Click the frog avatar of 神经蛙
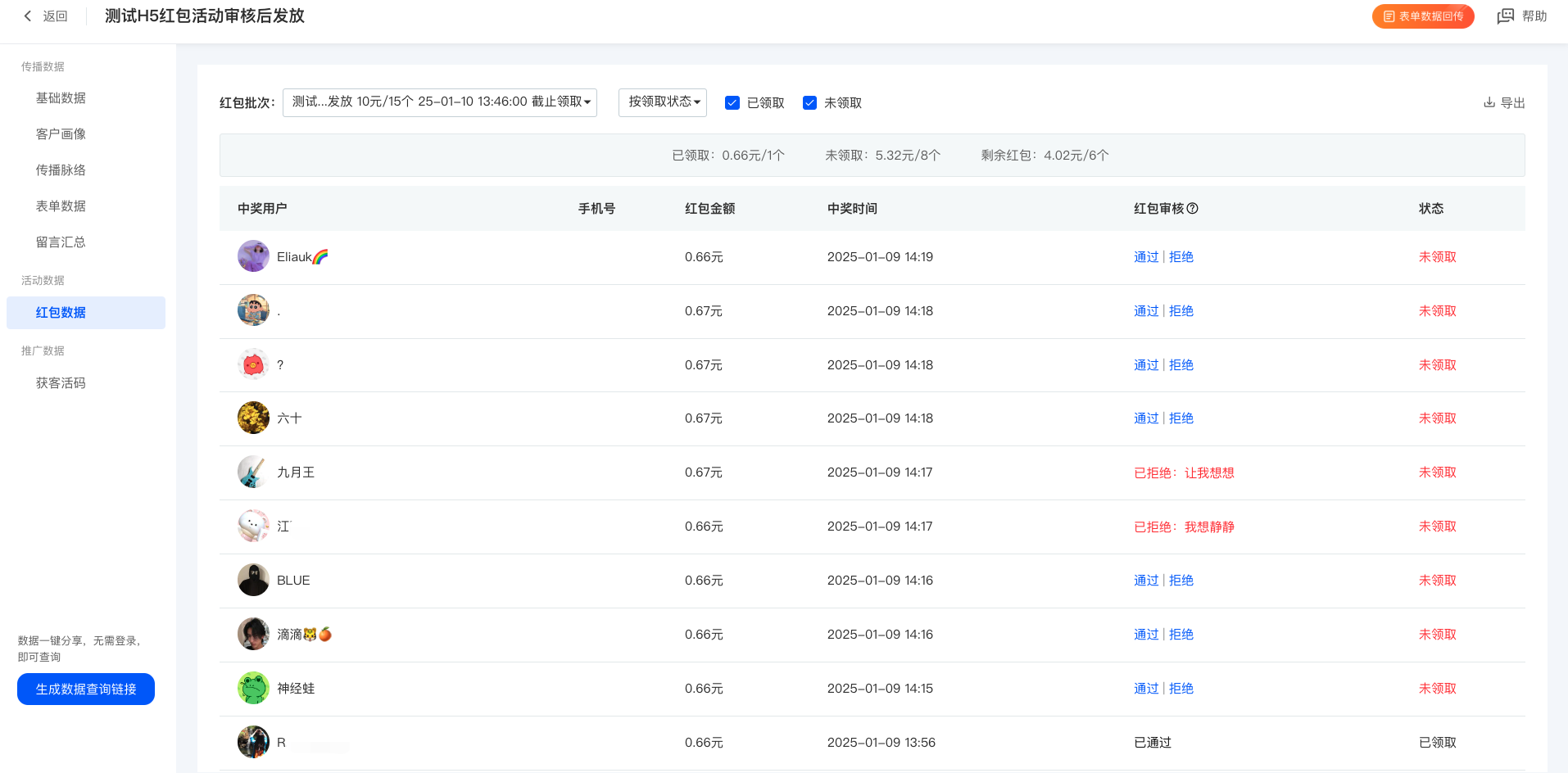 [x=253, y=688]
